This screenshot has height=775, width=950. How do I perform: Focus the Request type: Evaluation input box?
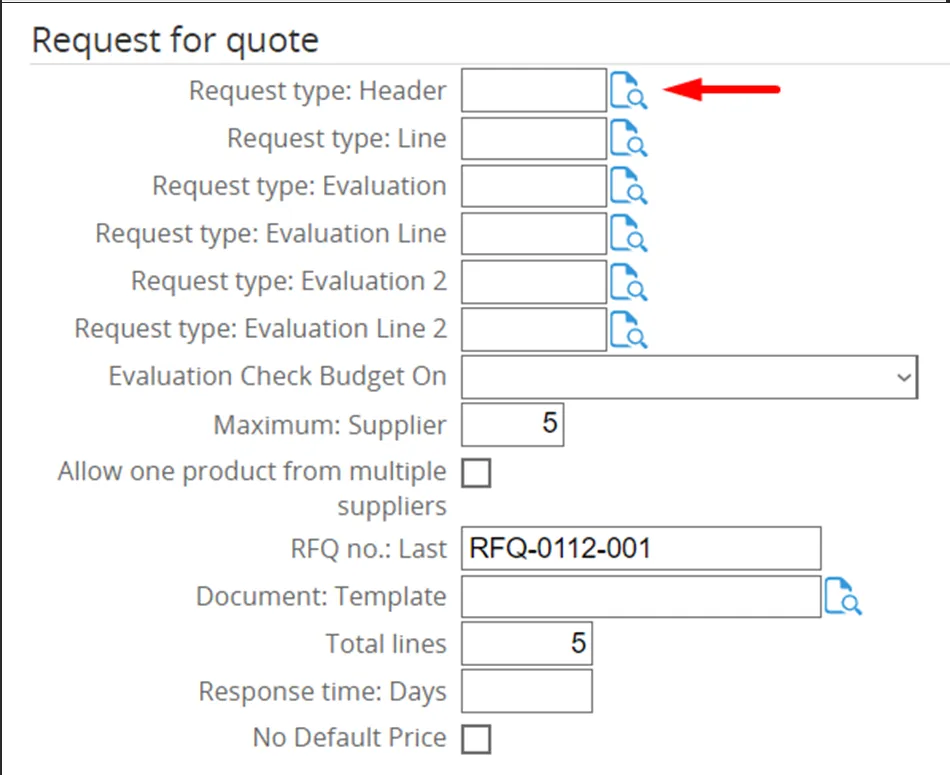point(533,186)
